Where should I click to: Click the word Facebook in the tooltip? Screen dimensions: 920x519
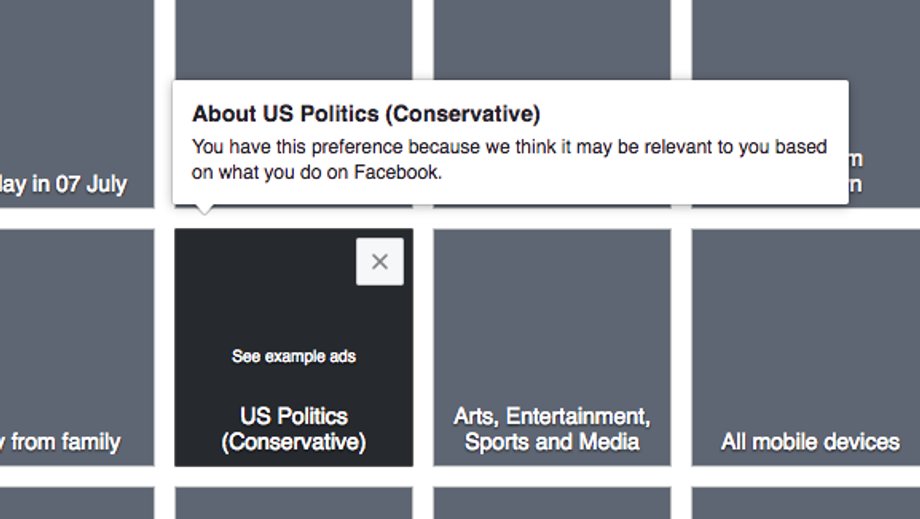tap(397, 172)
